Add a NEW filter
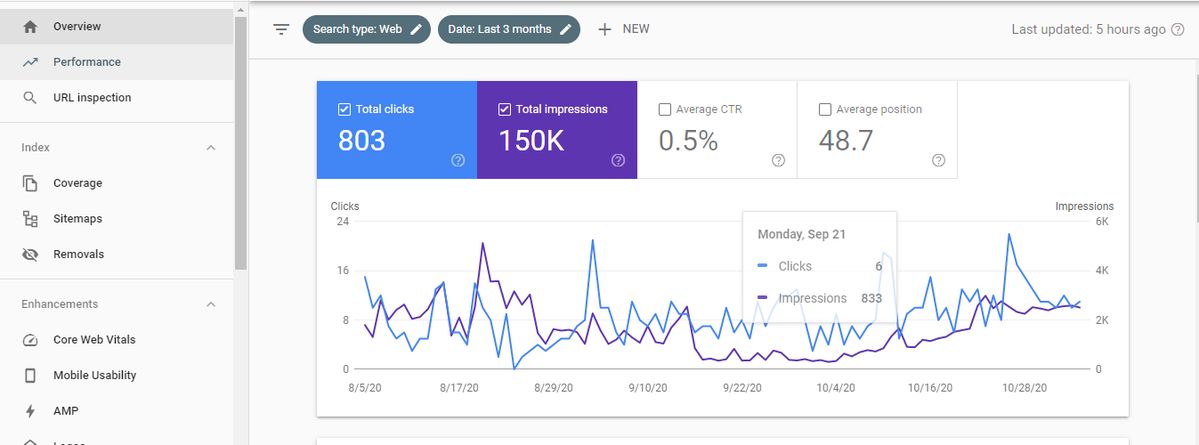This screenshot has height=445, width=1199. [623, 29]
